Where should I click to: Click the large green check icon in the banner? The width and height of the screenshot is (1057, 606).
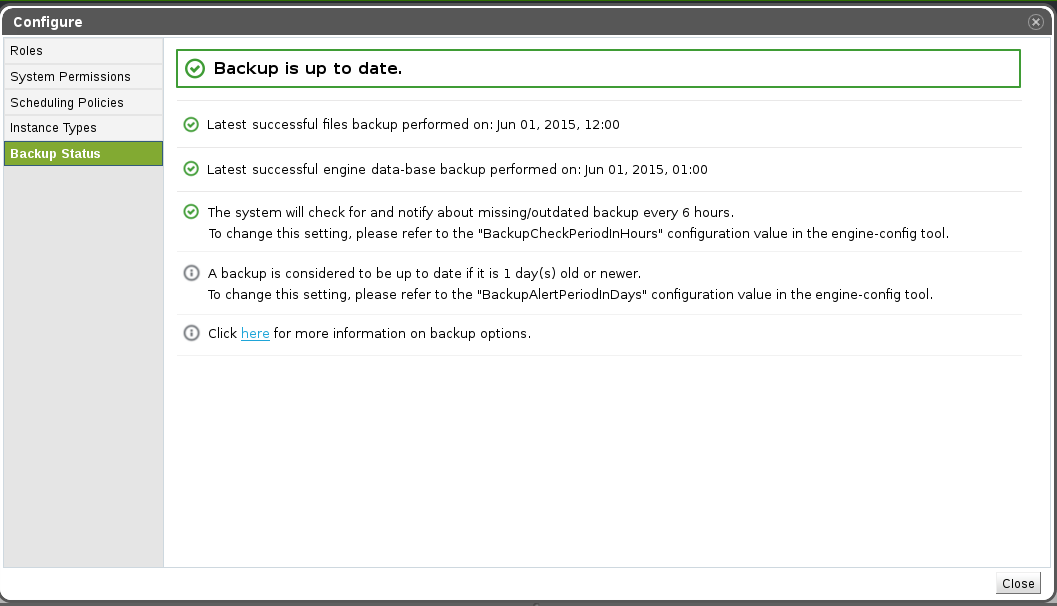coord(195,69)
